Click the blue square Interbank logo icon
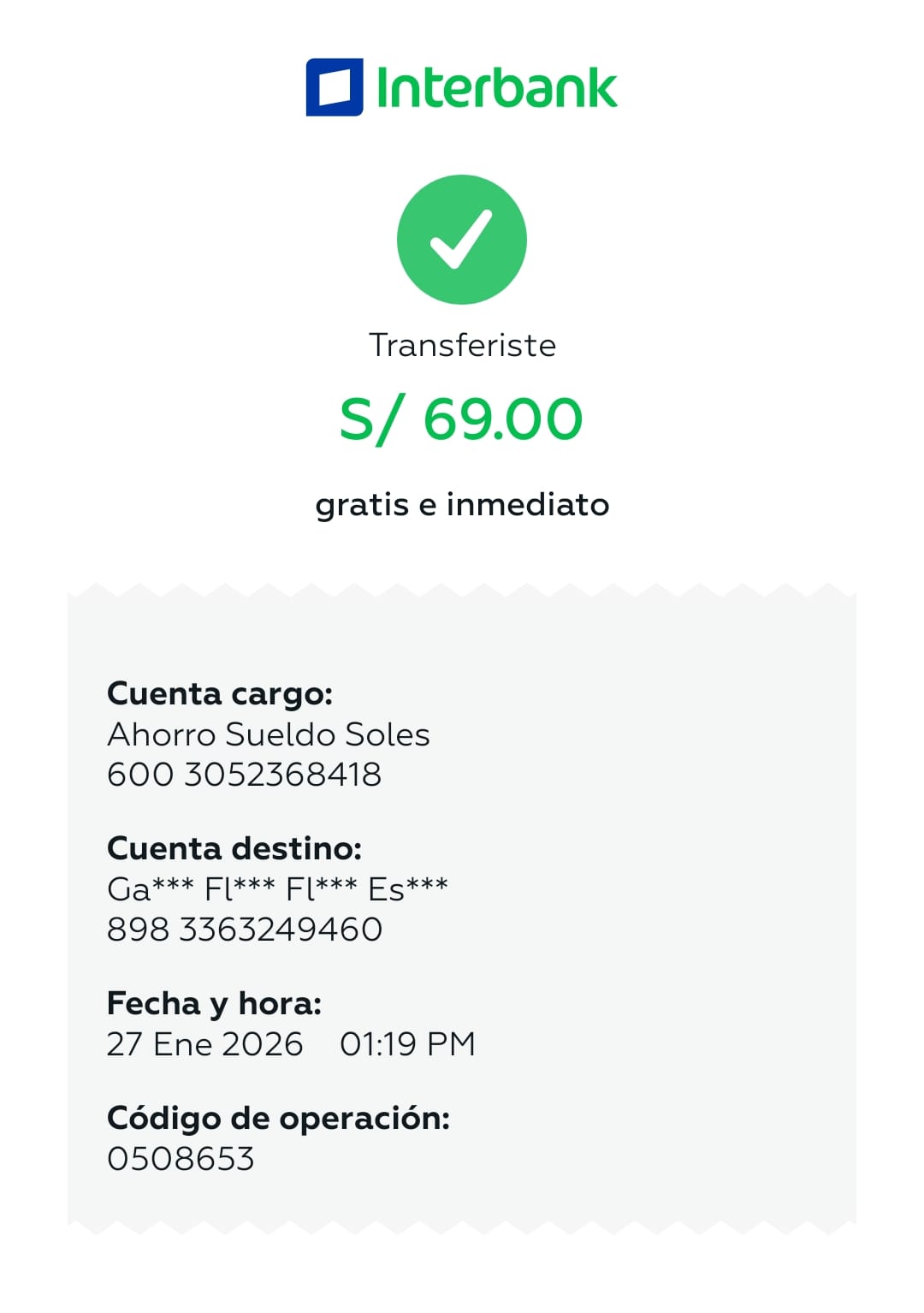The width and height of the screenshot is (924, 1313). (x=335, y=87)
